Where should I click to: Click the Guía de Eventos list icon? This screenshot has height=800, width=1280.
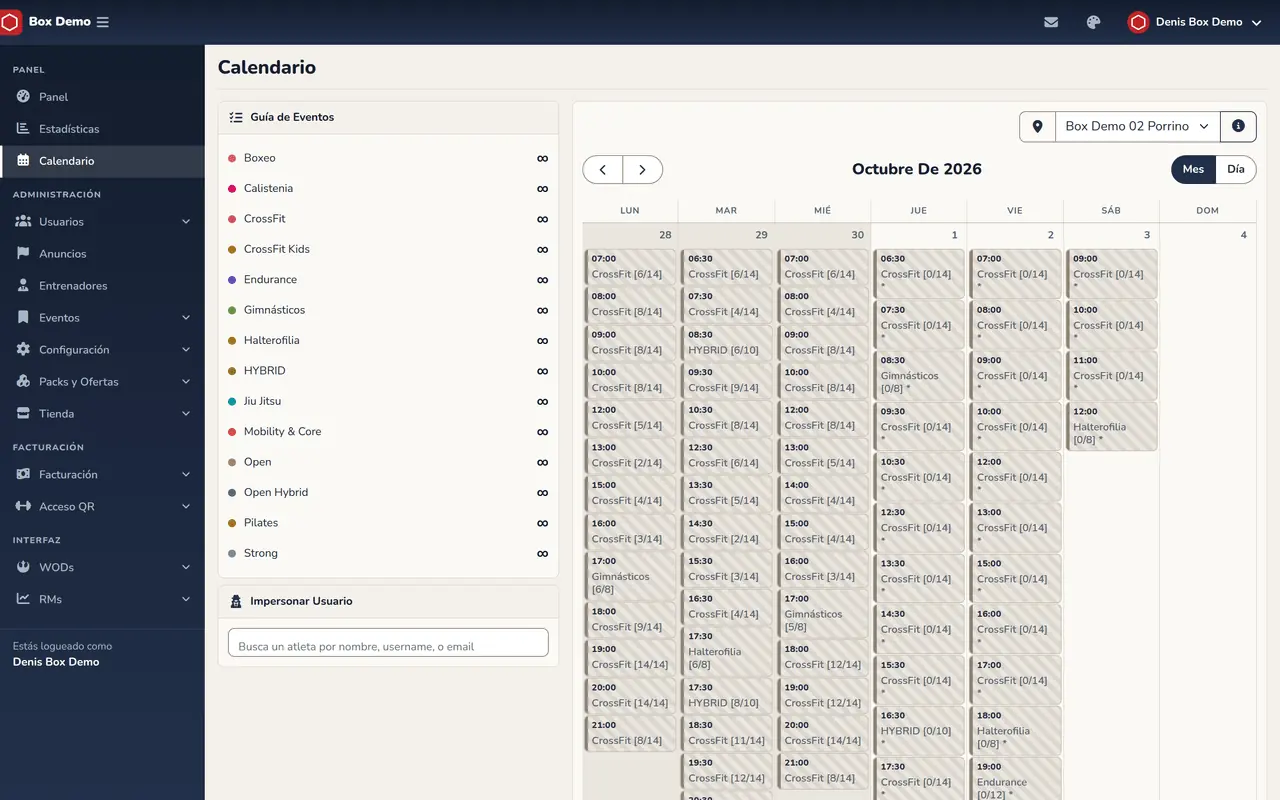click(x=236, y=117)
